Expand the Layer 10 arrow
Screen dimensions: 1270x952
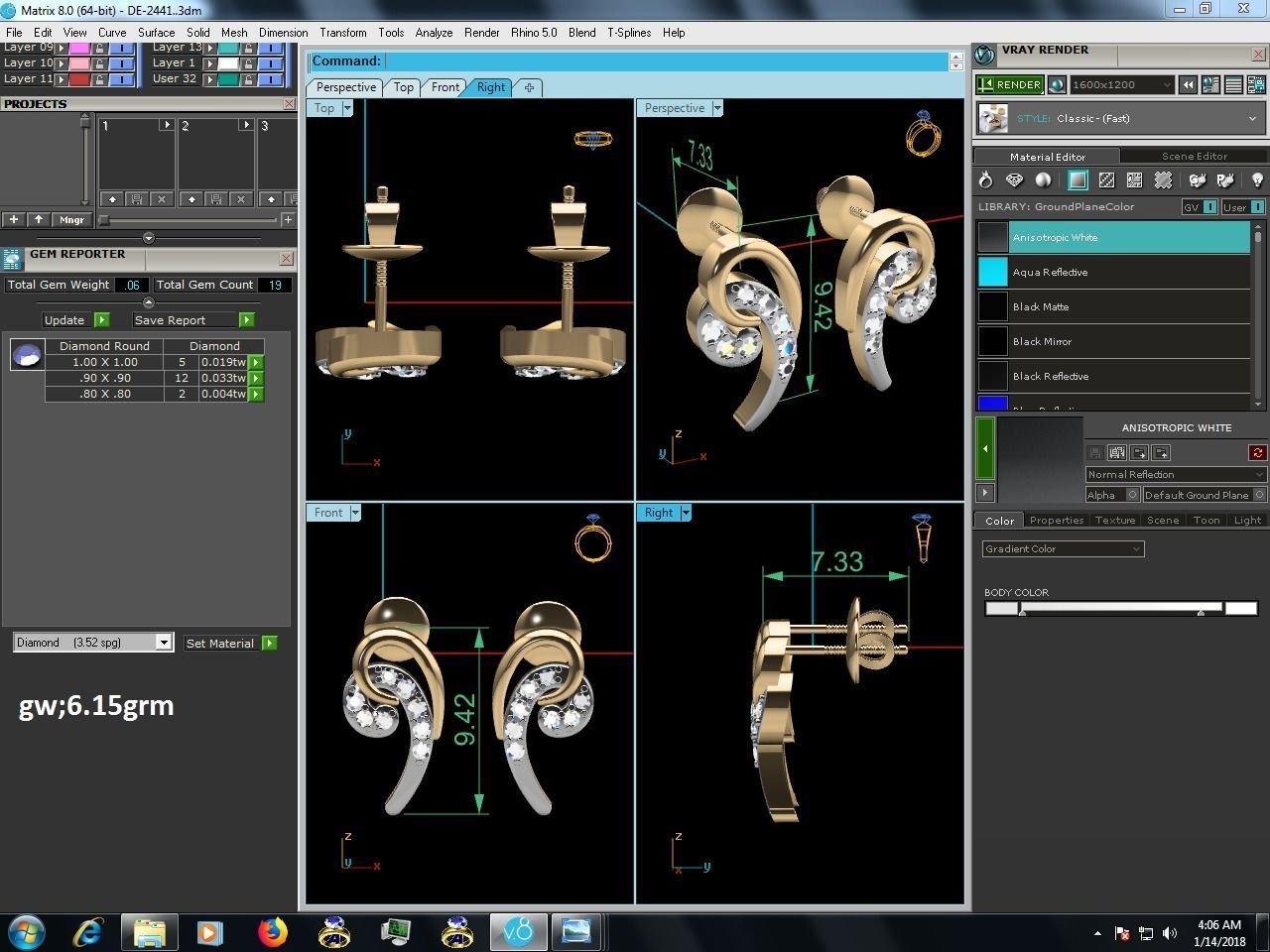coord(62,62)
